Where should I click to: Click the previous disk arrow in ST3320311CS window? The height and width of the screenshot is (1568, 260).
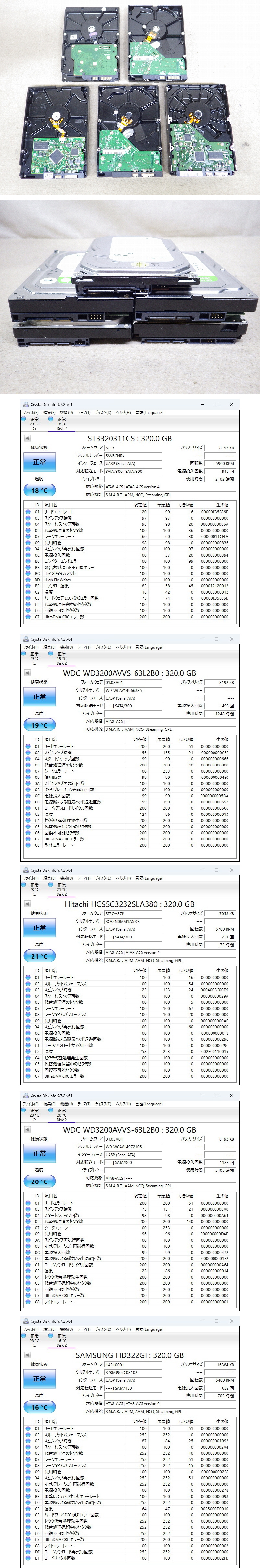click(27, 438)
